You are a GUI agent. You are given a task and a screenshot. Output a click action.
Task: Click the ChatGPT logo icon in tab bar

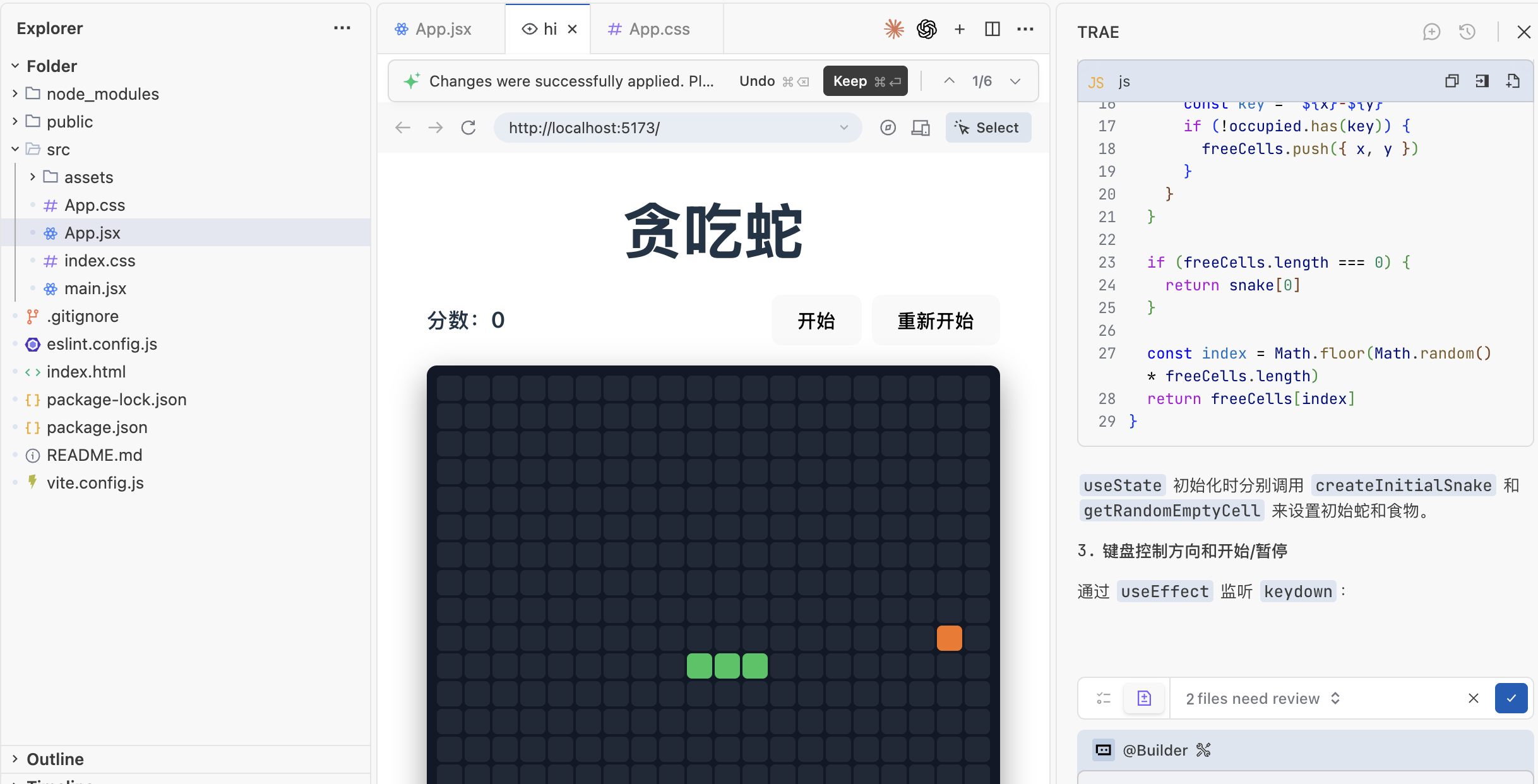tap(926, 29)
